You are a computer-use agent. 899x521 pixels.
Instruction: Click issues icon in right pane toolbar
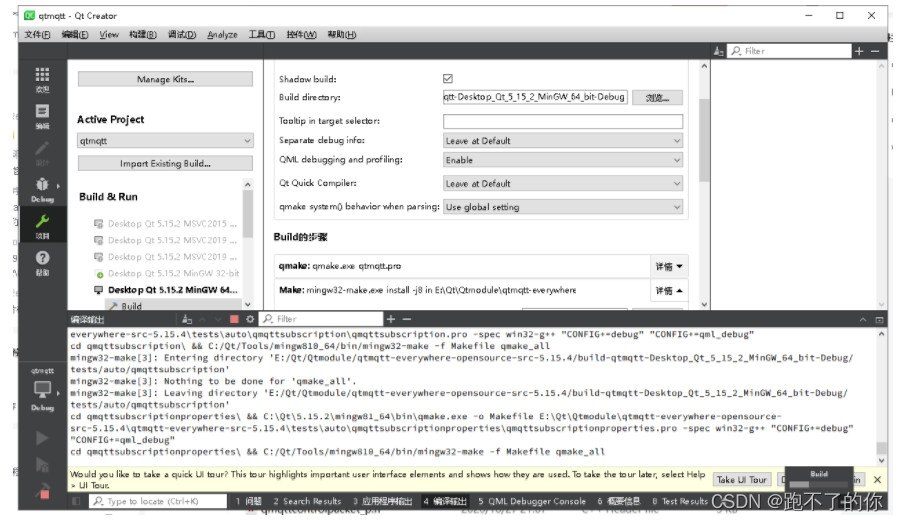pos(718,51)
